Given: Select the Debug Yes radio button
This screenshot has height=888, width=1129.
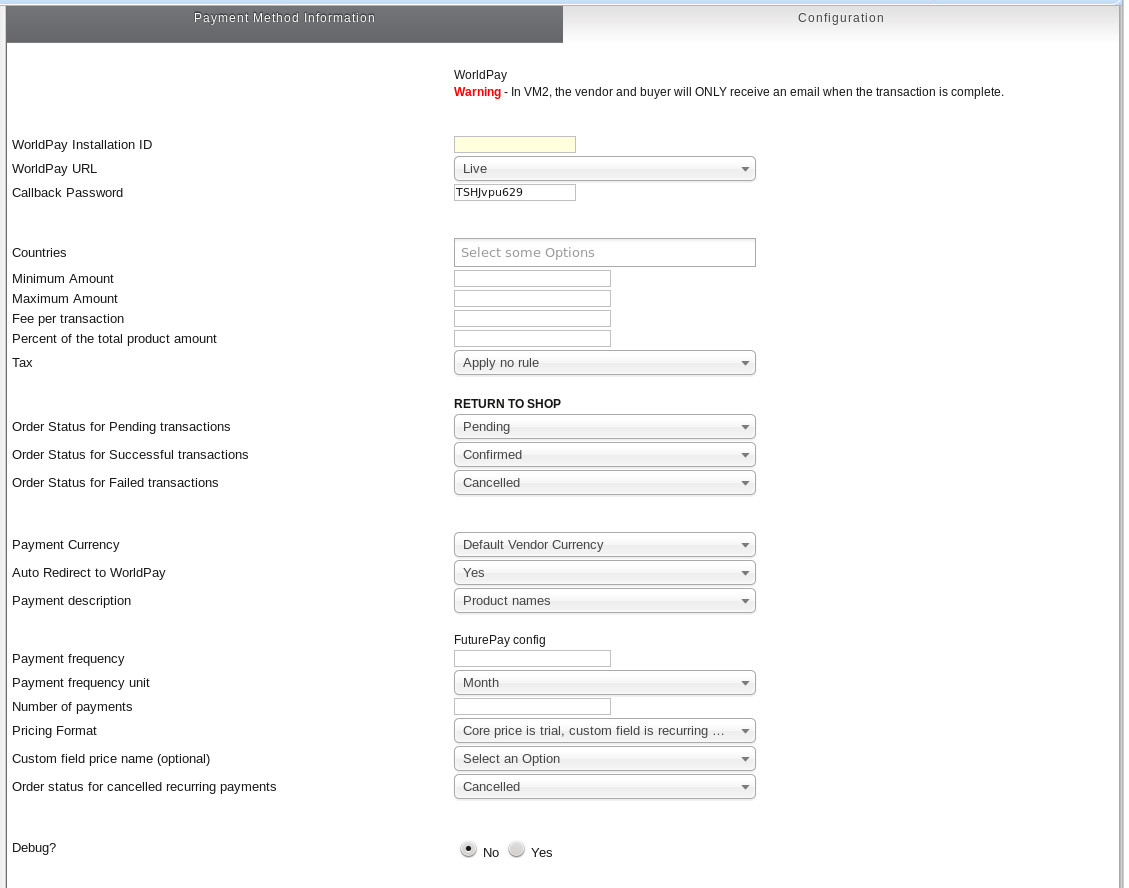Looking at the screenshot, I should (516, 849).
